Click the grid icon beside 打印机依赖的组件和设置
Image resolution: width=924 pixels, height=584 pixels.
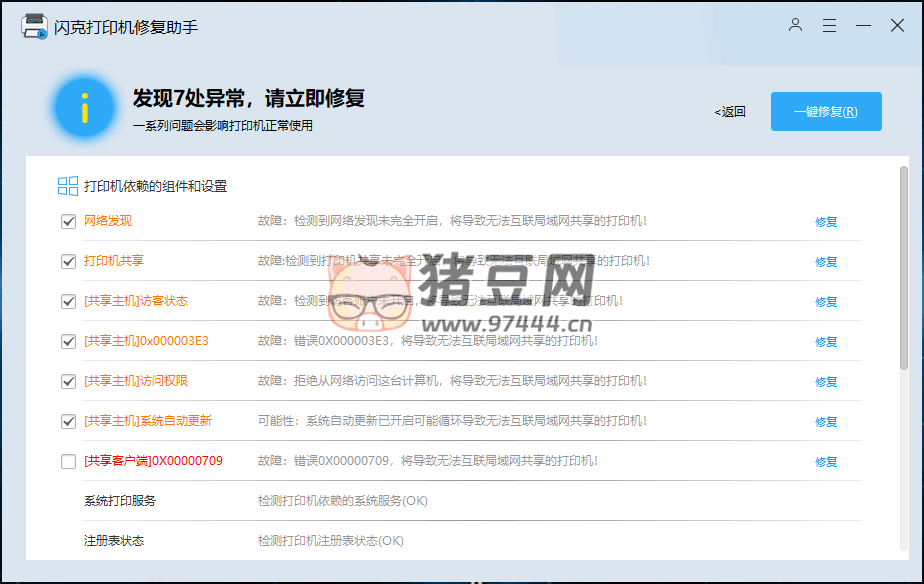(68, 186)
